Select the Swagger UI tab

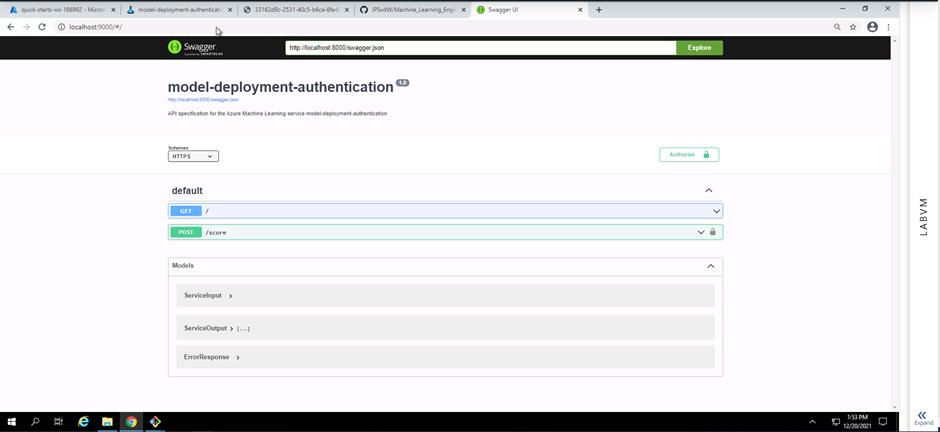529,10
